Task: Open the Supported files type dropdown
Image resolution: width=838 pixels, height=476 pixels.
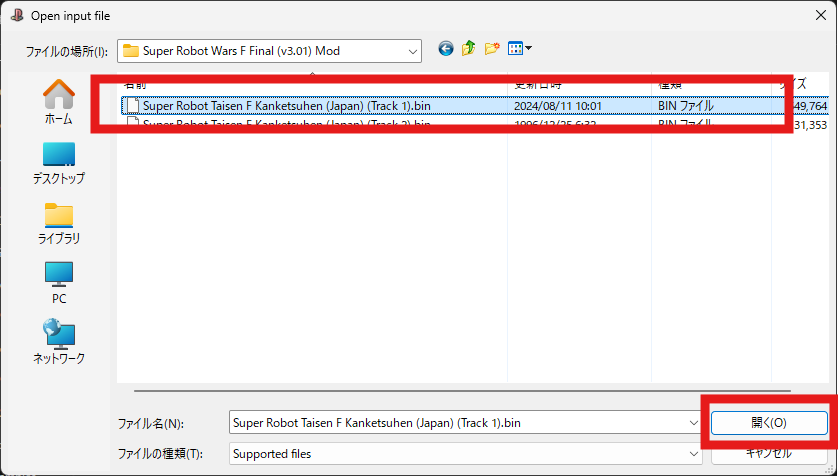Action: point(465,454)
